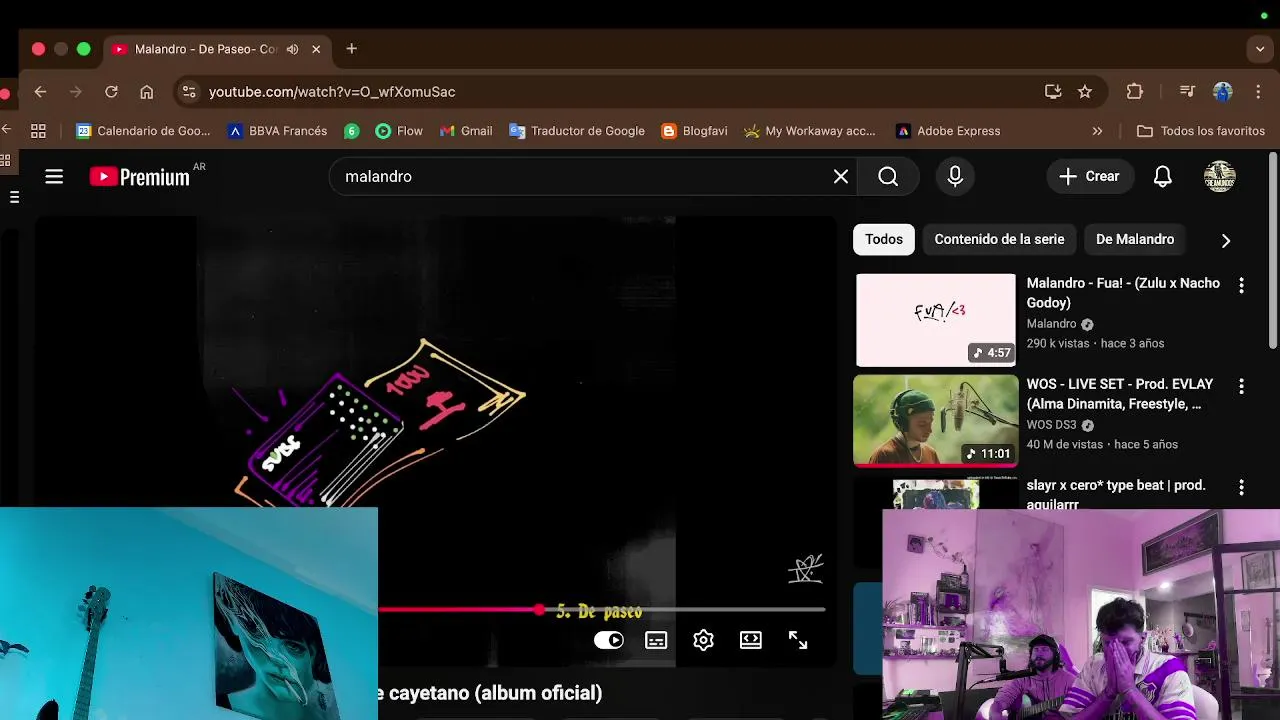
Task: Mute the tab audio speaker icon
Action: point(292,49)
